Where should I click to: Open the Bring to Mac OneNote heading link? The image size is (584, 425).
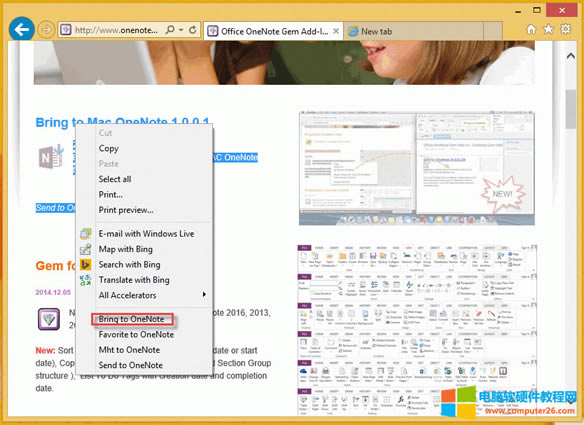click(122, 122)
